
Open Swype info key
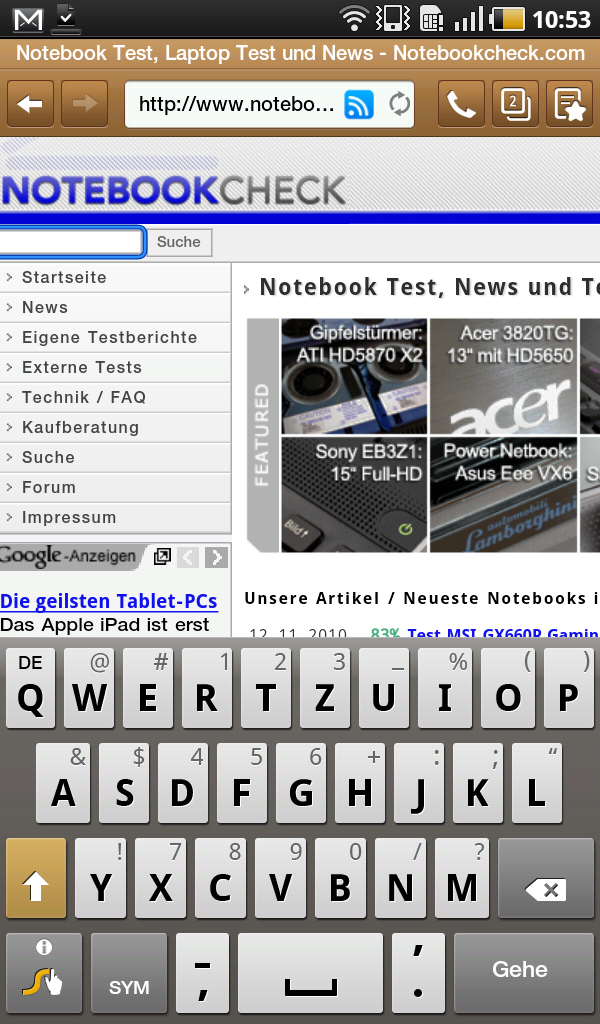pyautogui.click(x=44, y=972)
